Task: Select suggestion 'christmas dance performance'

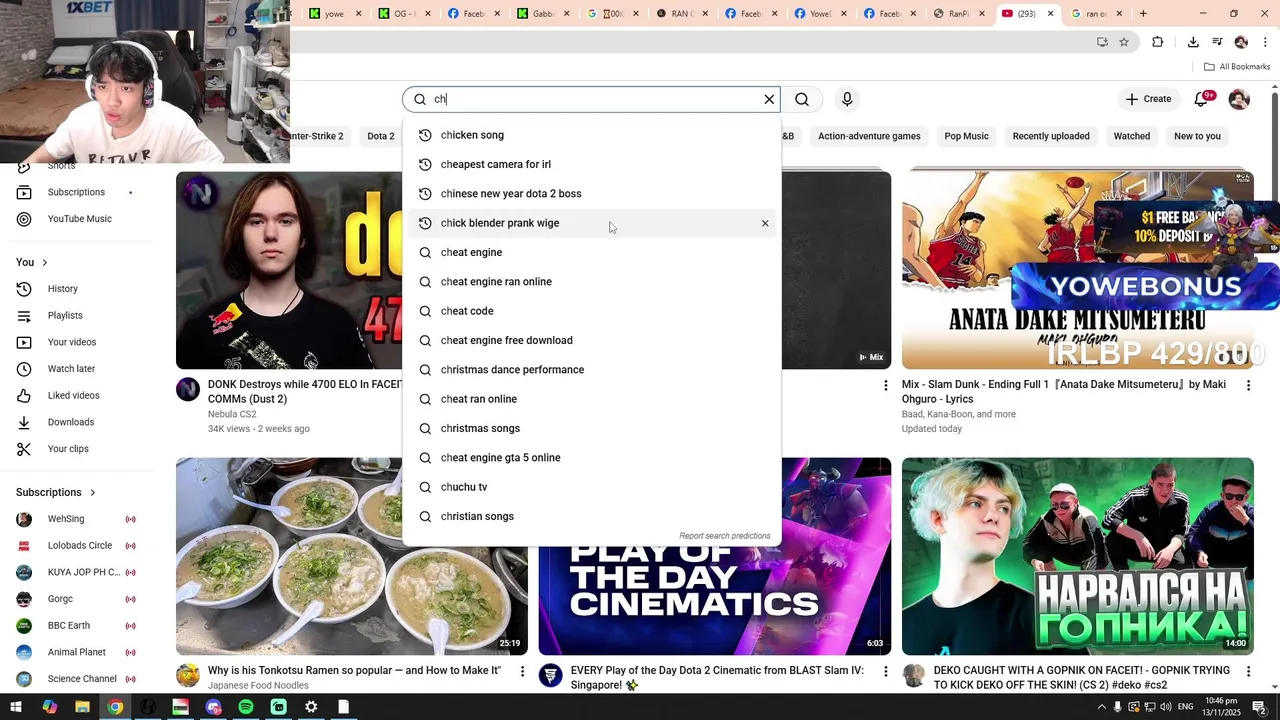Action: tap(592, 370)
